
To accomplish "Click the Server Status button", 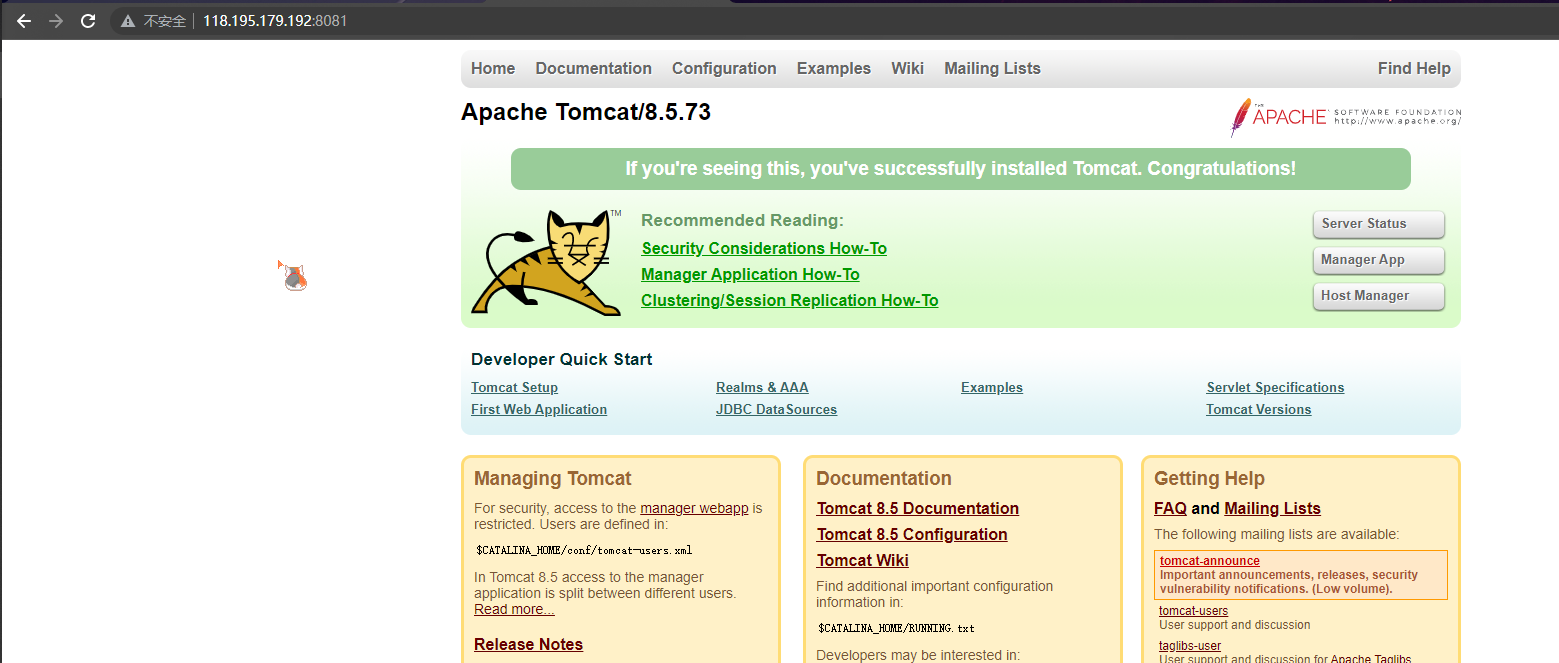I will [1379, 224].
